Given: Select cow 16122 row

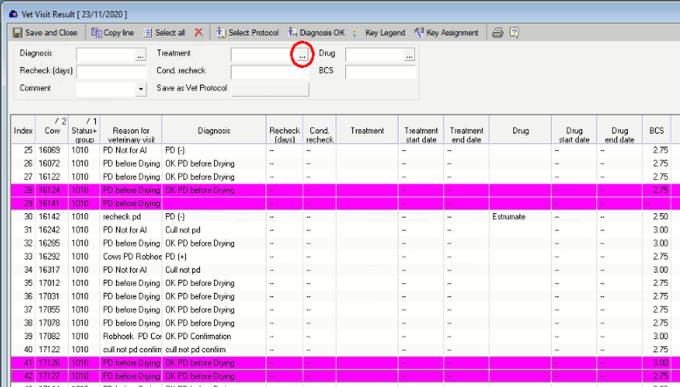Looking at the screenshot, I should (x=345, y=177).
